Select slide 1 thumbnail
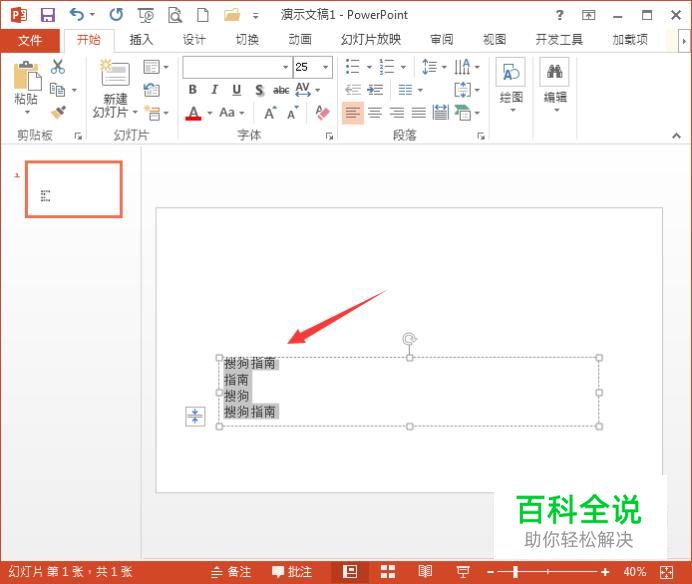This screenshot has width=692, height=584. coord(74,189)
